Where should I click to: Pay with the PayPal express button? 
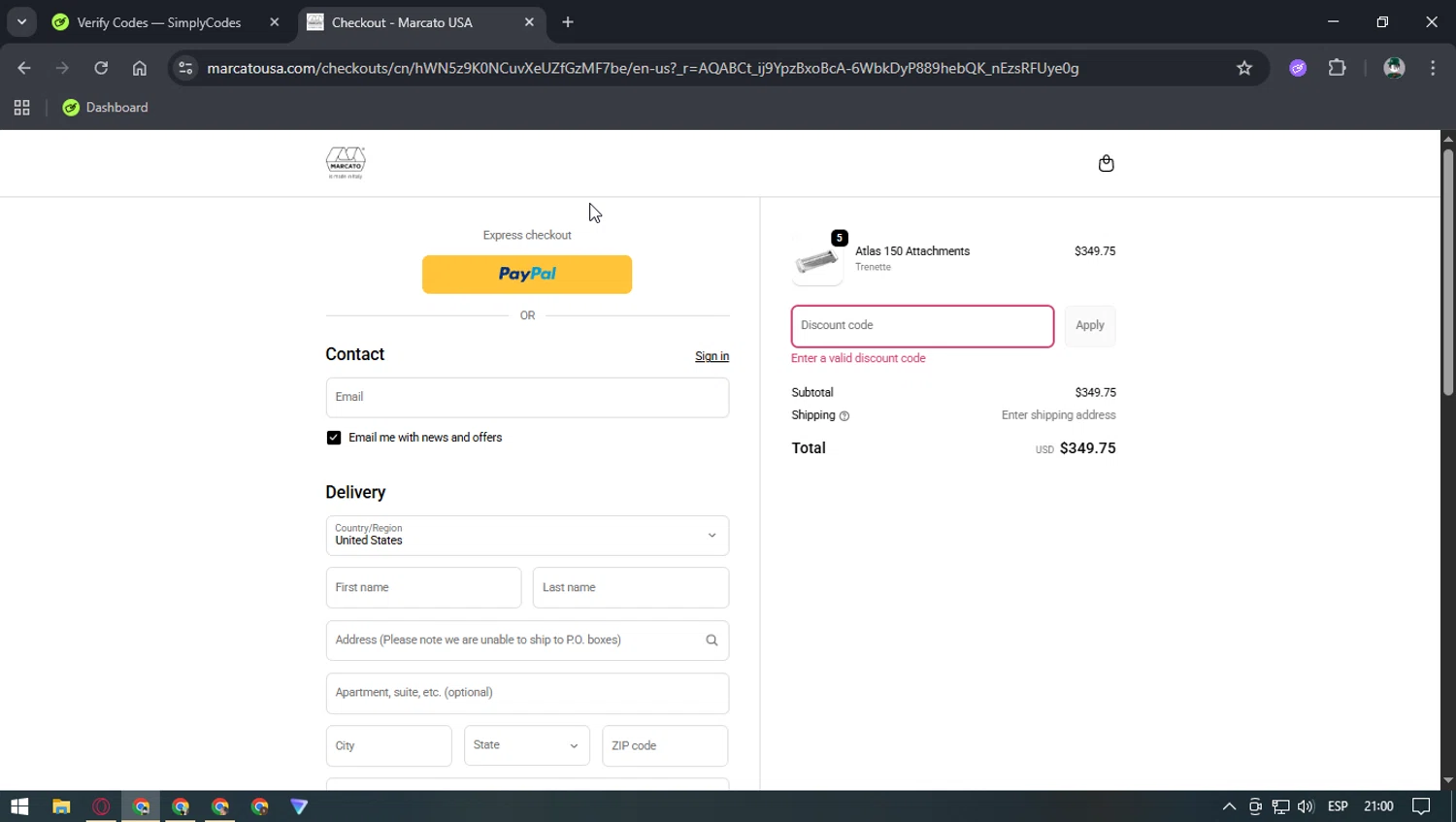[527, 275]
